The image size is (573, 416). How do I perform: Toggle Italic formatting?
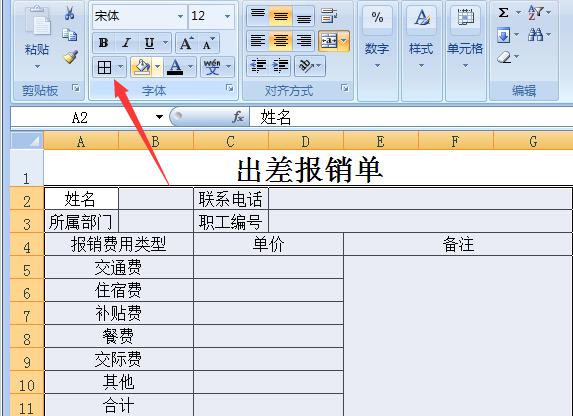click(126, 43)
